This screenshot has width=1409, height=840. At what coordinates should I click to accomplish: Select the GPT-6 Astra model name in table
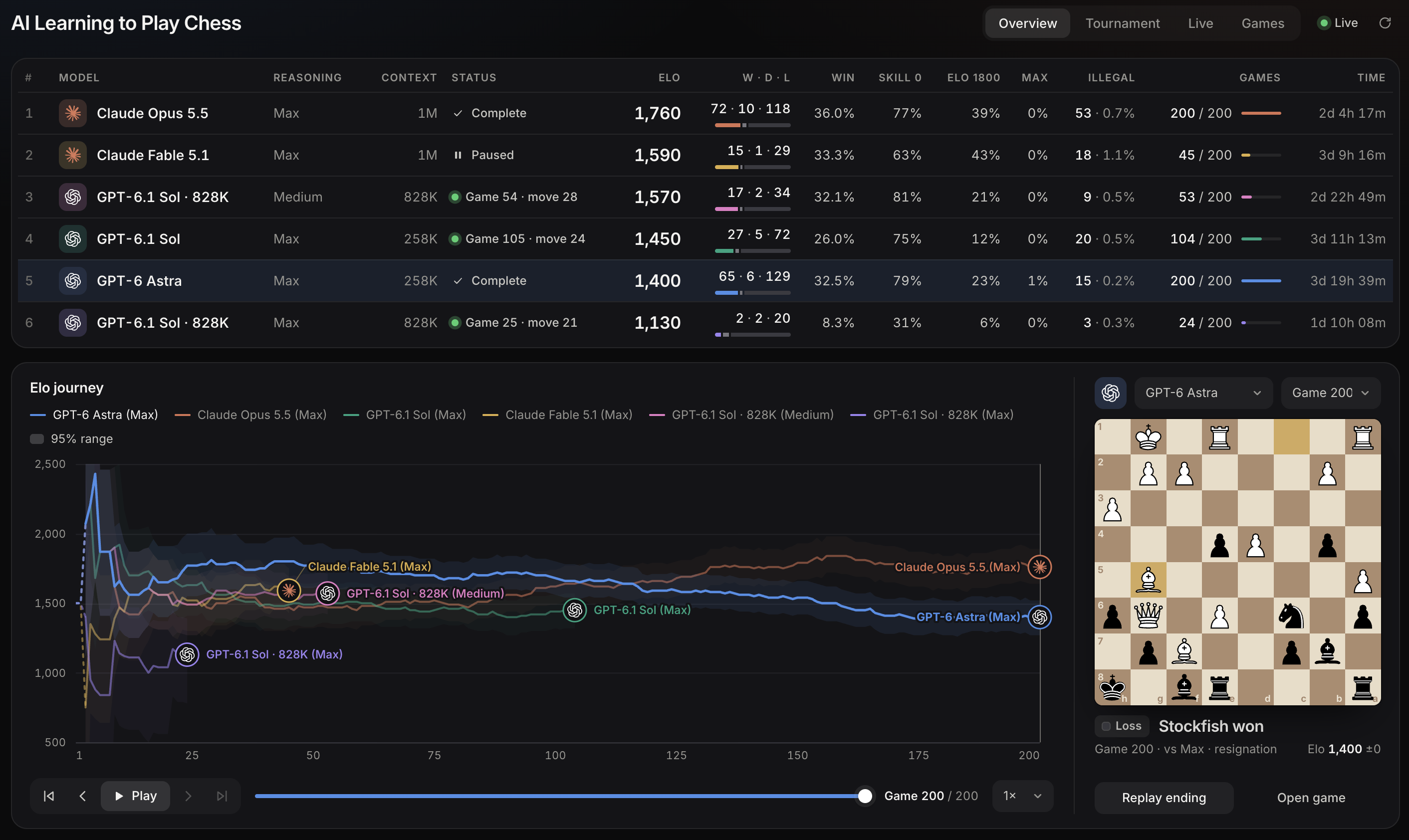139,281
